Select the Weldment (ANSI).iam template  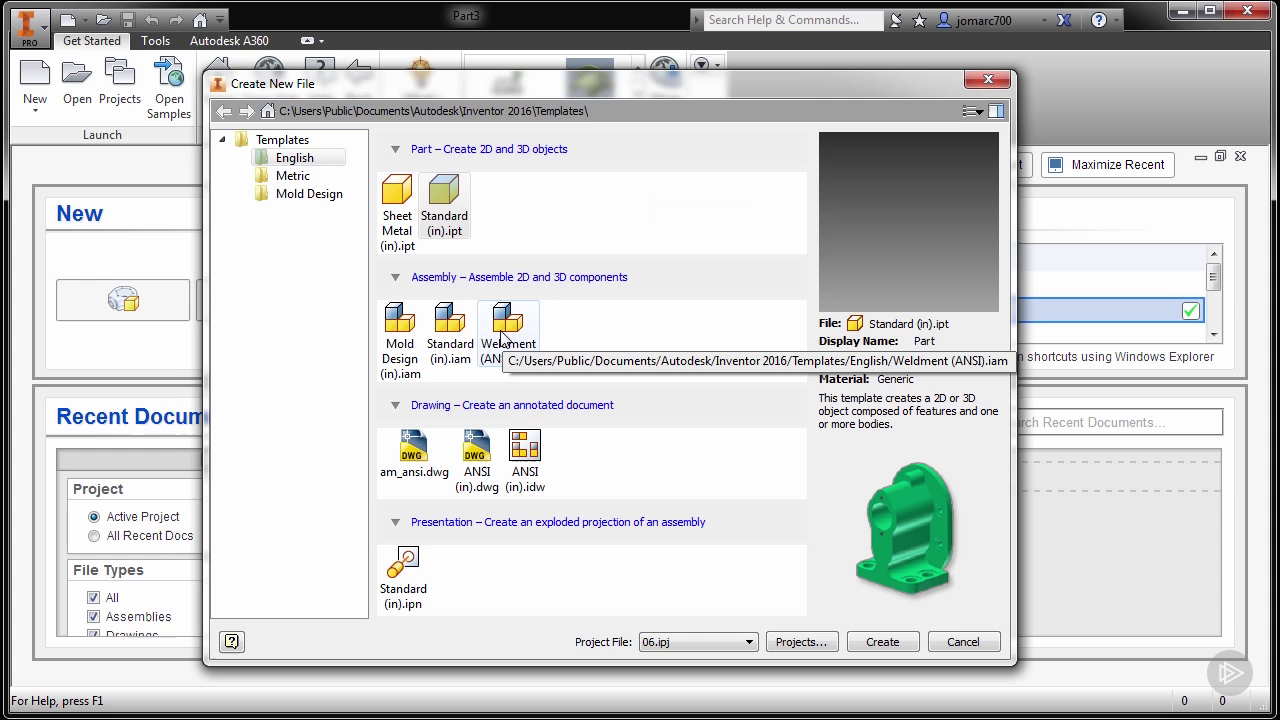[508, 334]
